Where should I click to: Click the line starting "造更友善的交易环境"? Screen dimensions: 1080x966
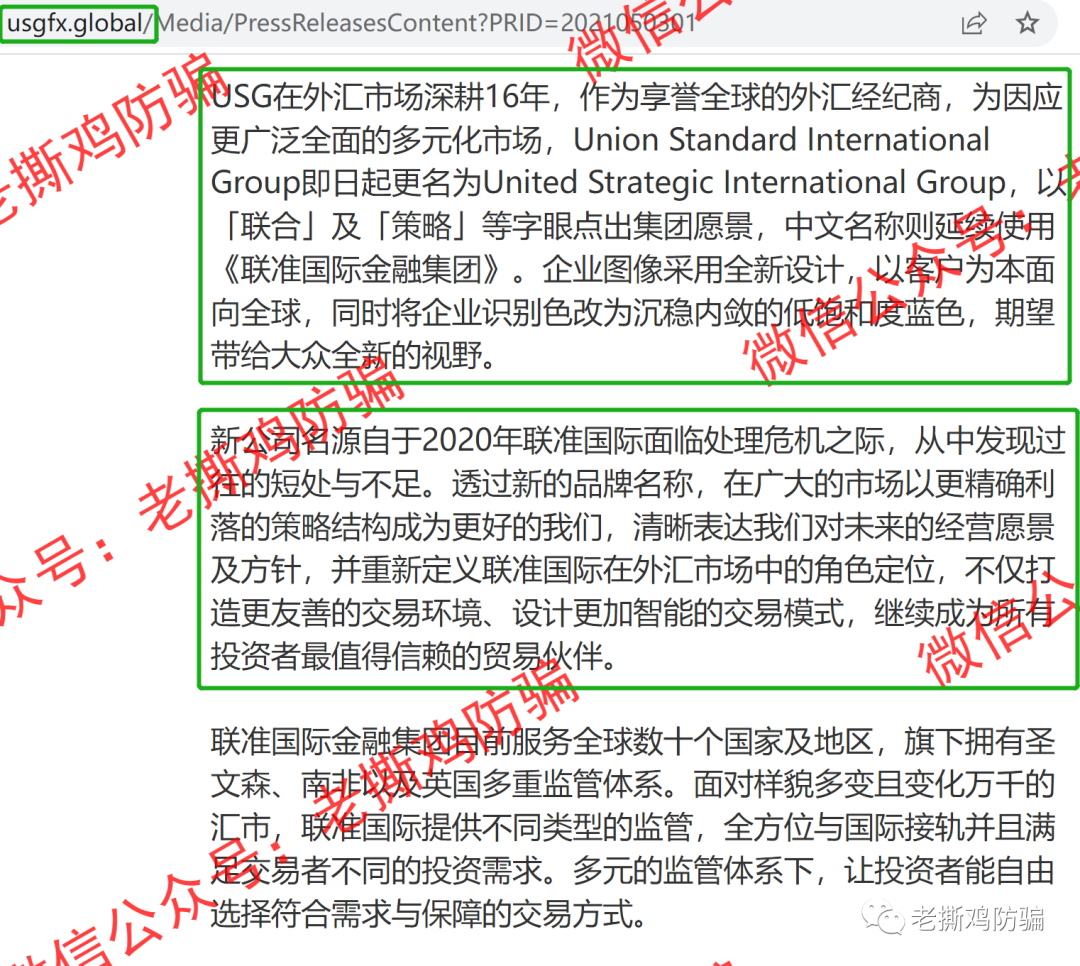633,613
